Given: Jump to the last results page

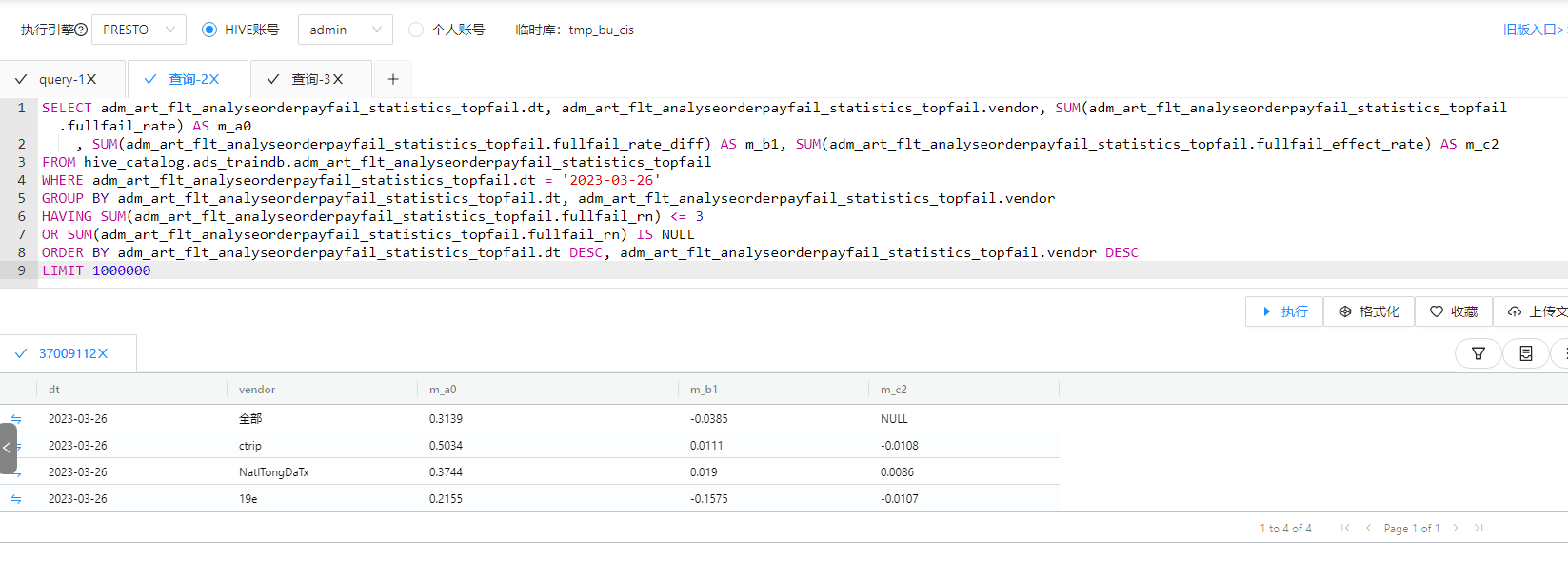Looking at the screenshot, I should coord(1479,528).
